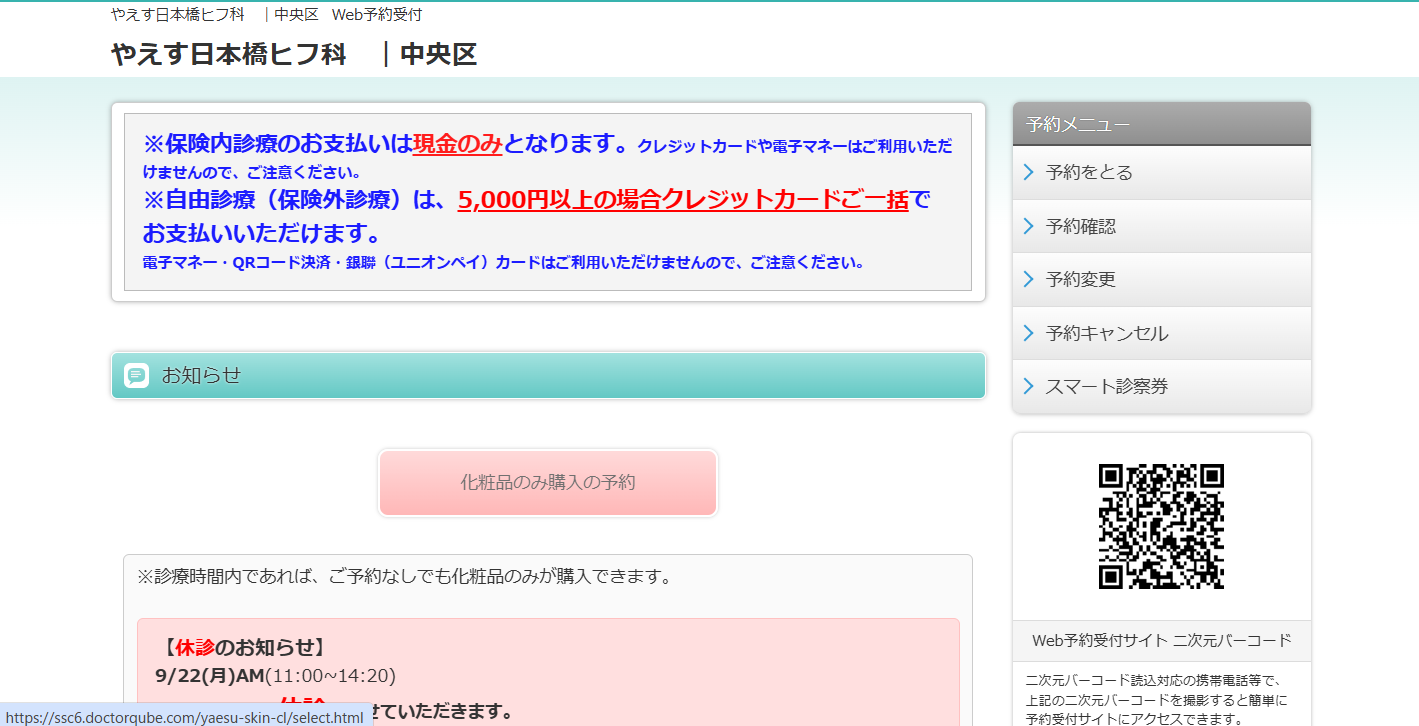Click the chevron arrow beside 予約変更

click(1028, 280)
